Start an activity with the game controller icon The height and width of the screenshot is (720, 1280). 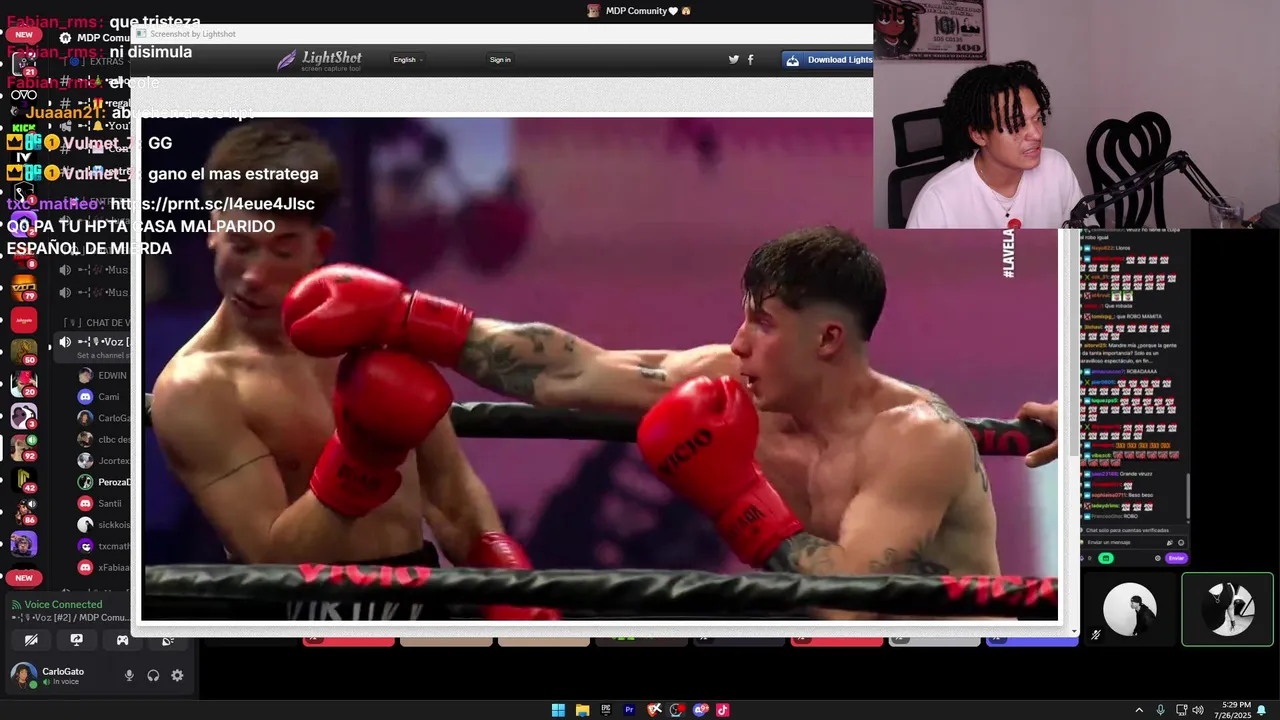[x=122, y=640]
